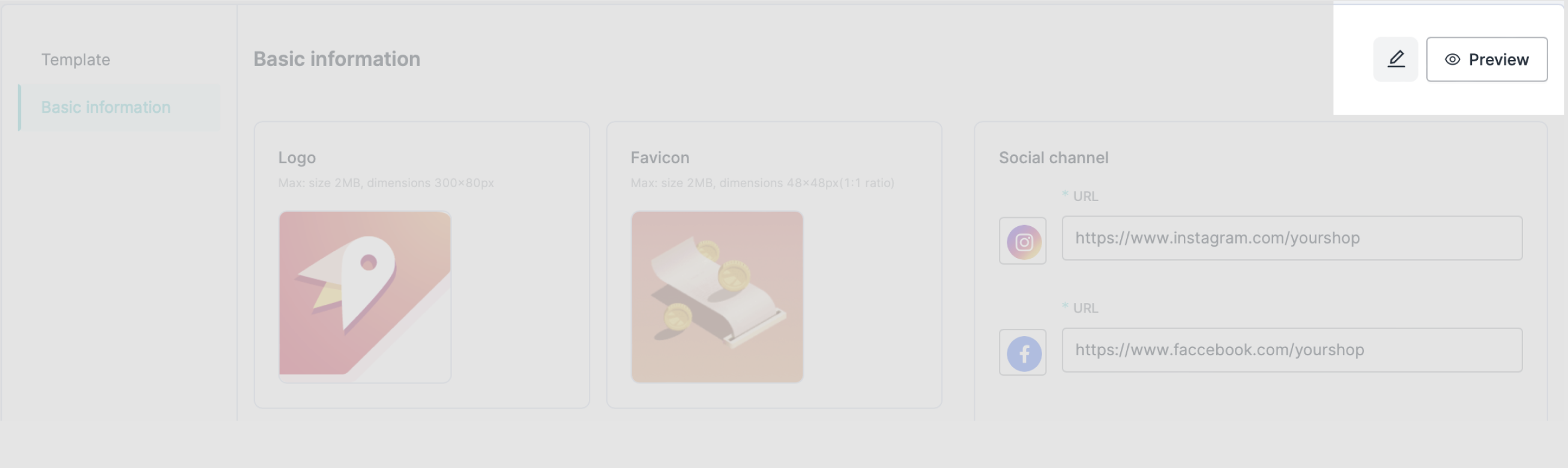Click the eye icon inside Preview
1568x468 pixels.
pyautogui.click(x=1452, y=59)
